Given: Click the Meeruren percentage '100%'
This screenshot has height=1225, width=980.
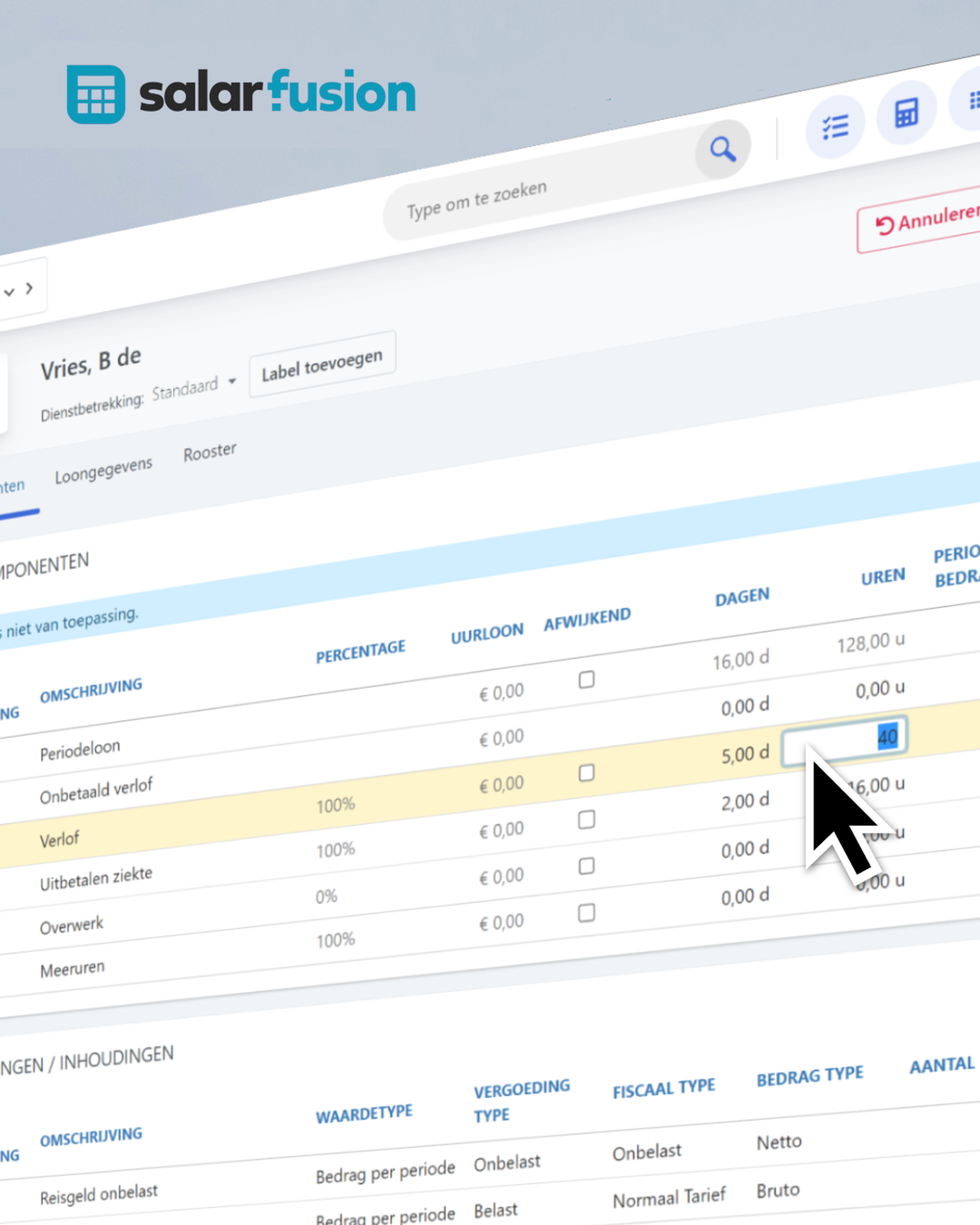Looking at the screenshot, I should pyautogui.click(x=336, y=940).
